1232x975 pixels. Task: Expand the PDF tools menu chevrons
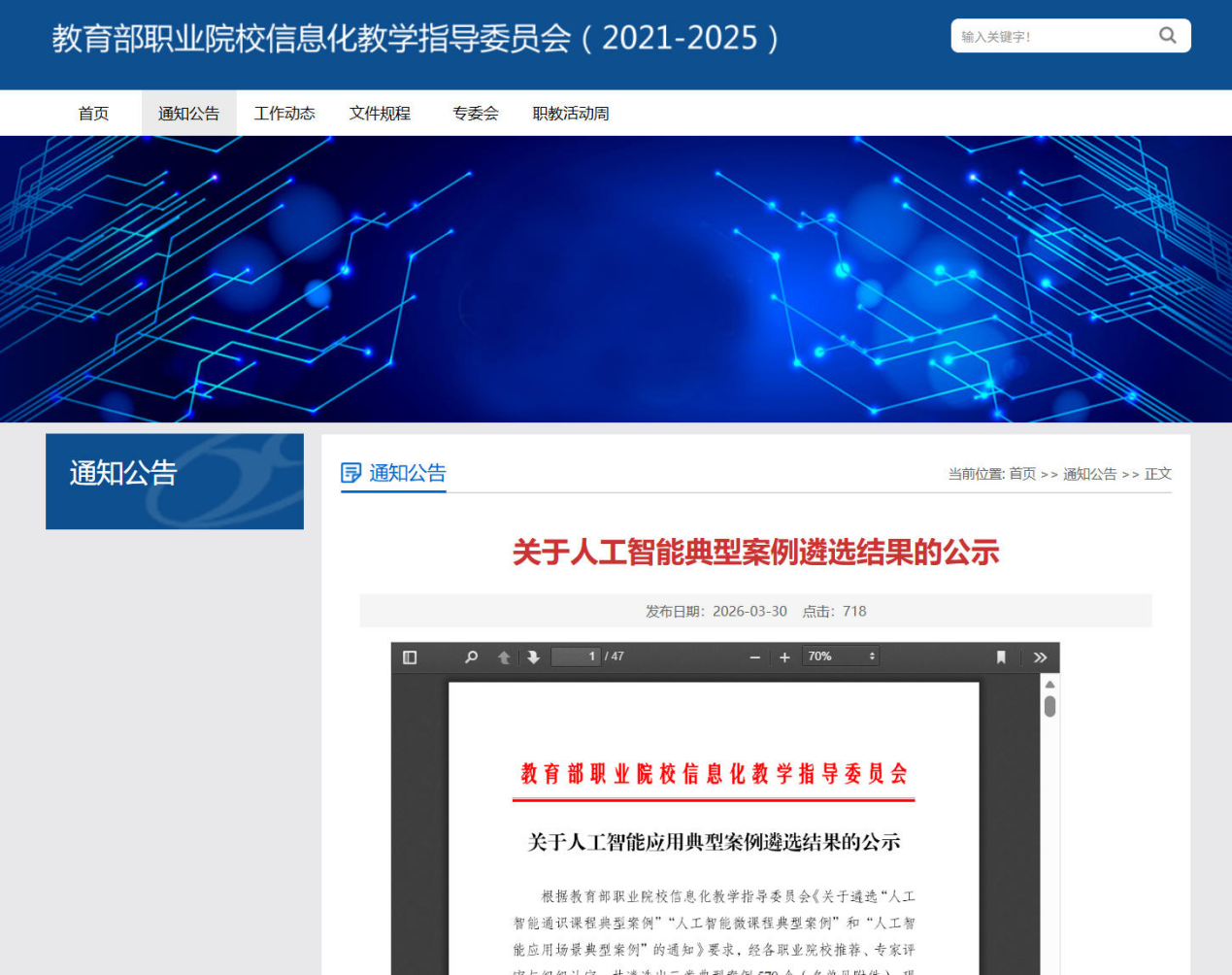coord(1040,657)
